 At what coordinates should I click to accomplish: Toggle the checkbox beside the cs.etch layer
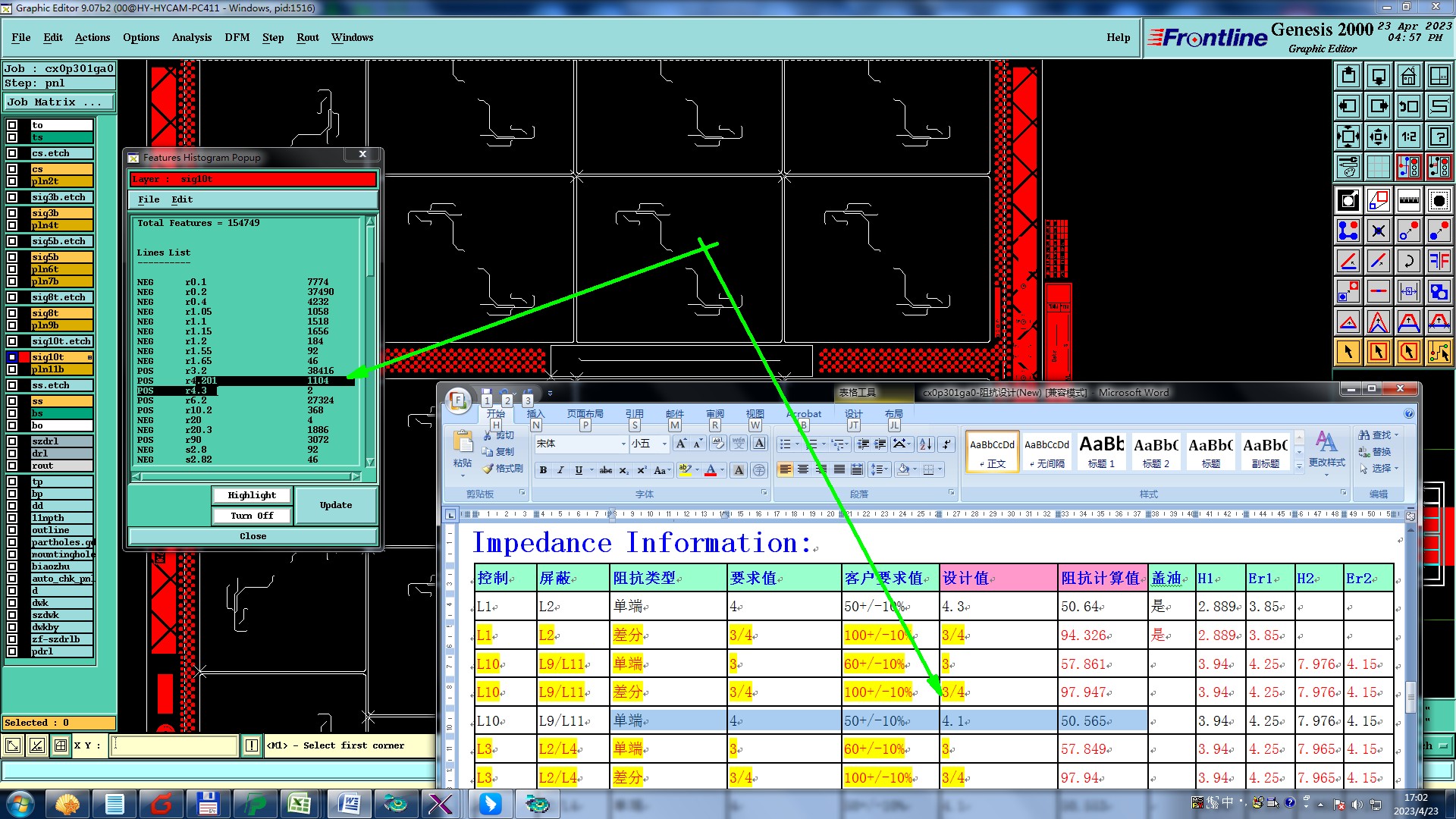point(12,153)
